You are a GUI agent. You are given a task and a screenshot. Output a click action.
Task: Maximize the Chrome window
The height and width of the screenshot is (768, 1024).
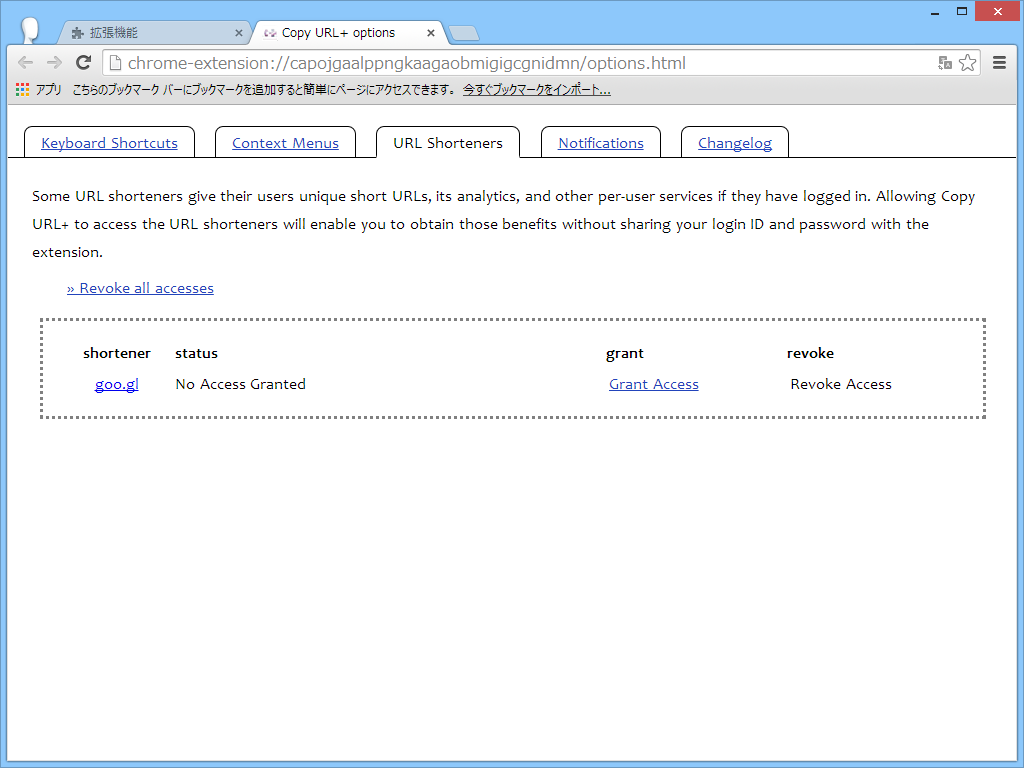click(962, 11)
